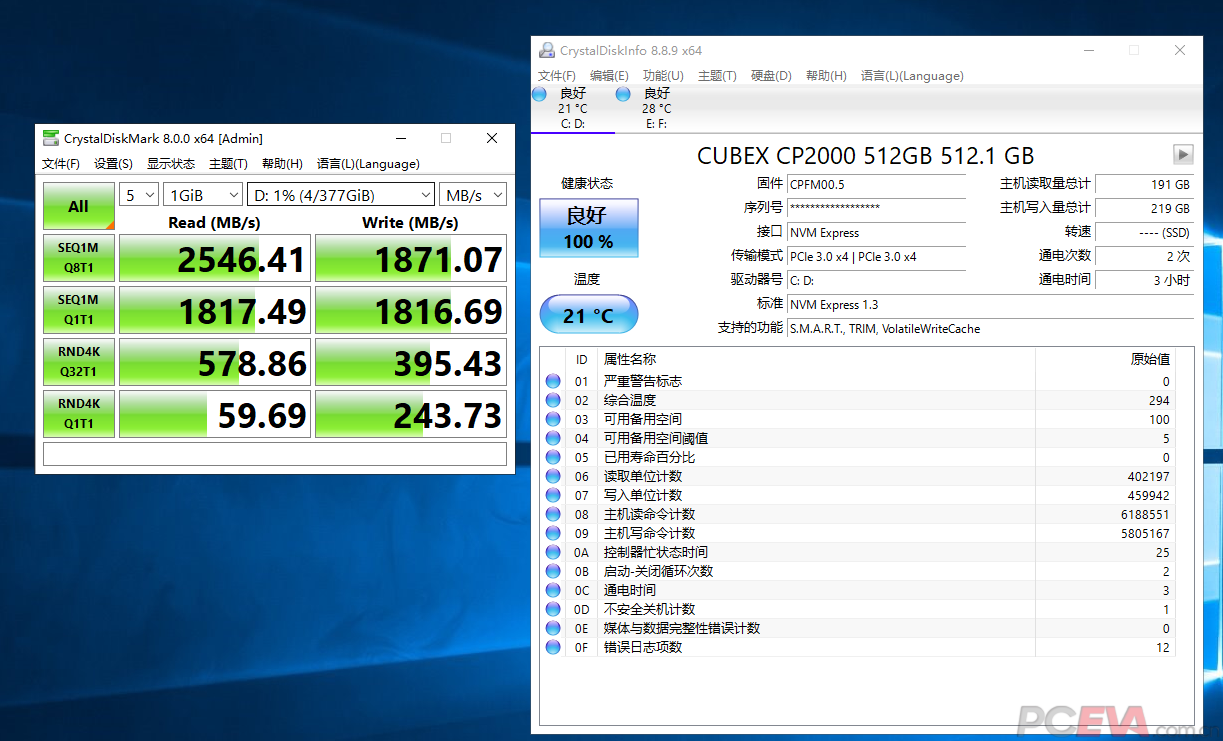
Task: Click the next disk arrow button
Action: 1183,154
